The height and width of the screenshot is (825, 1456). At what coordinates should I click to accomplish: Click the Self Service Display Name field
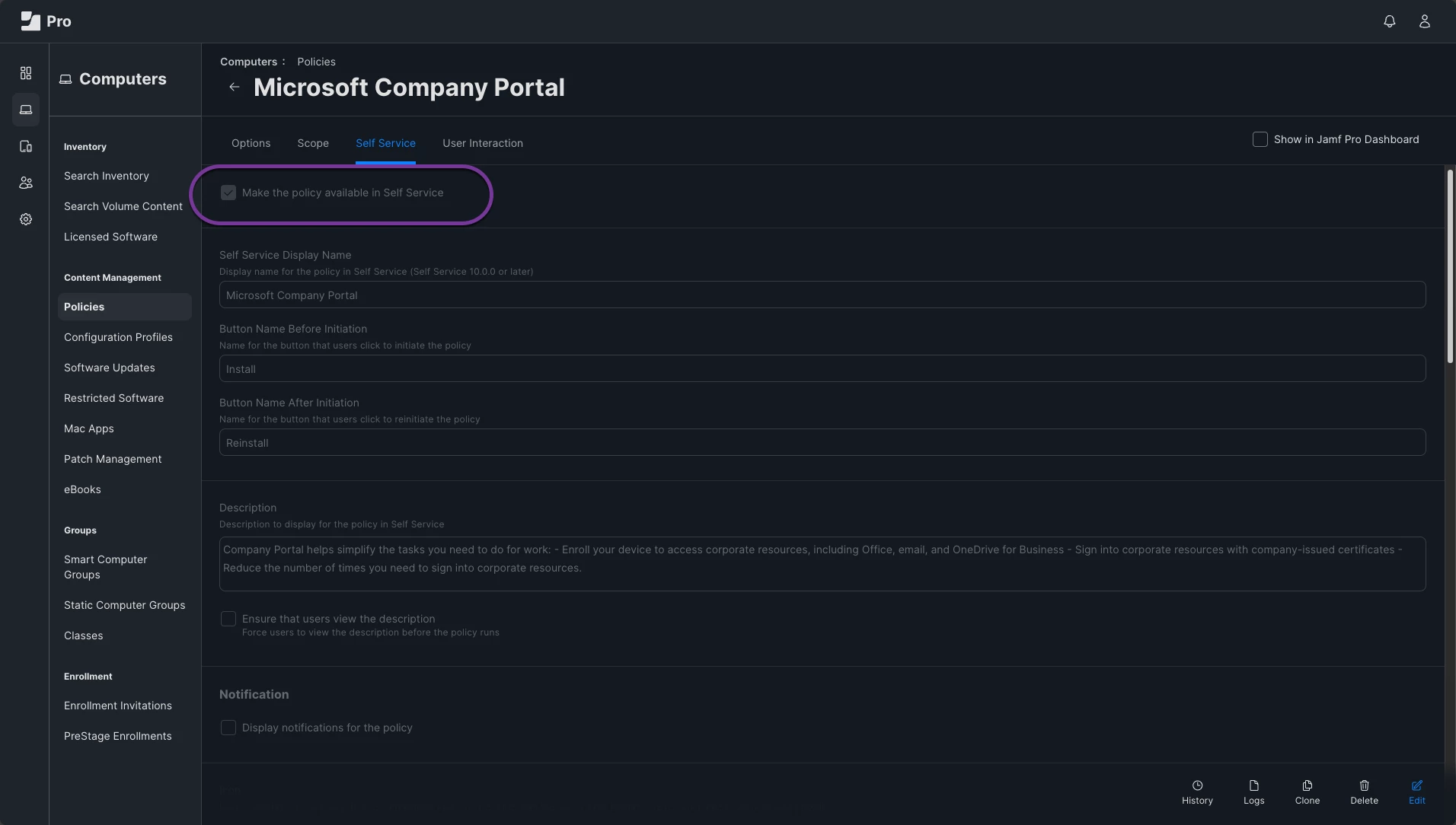pyautogui.click(x=822, y=295)
